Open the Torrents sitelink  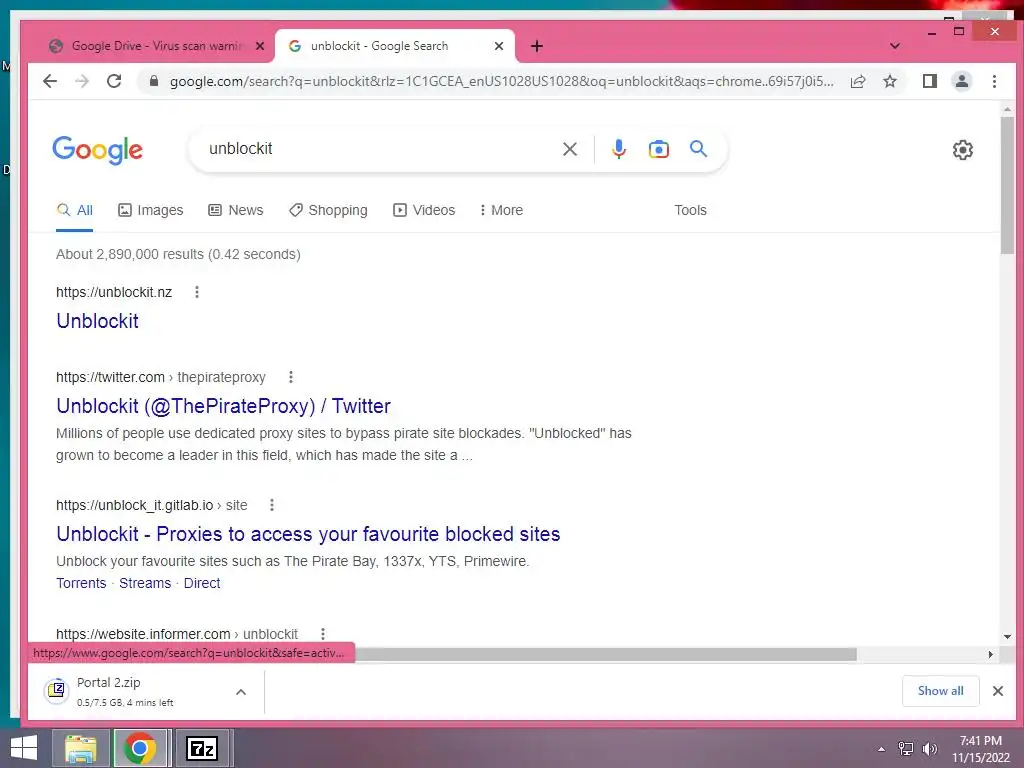click(81, 583)
